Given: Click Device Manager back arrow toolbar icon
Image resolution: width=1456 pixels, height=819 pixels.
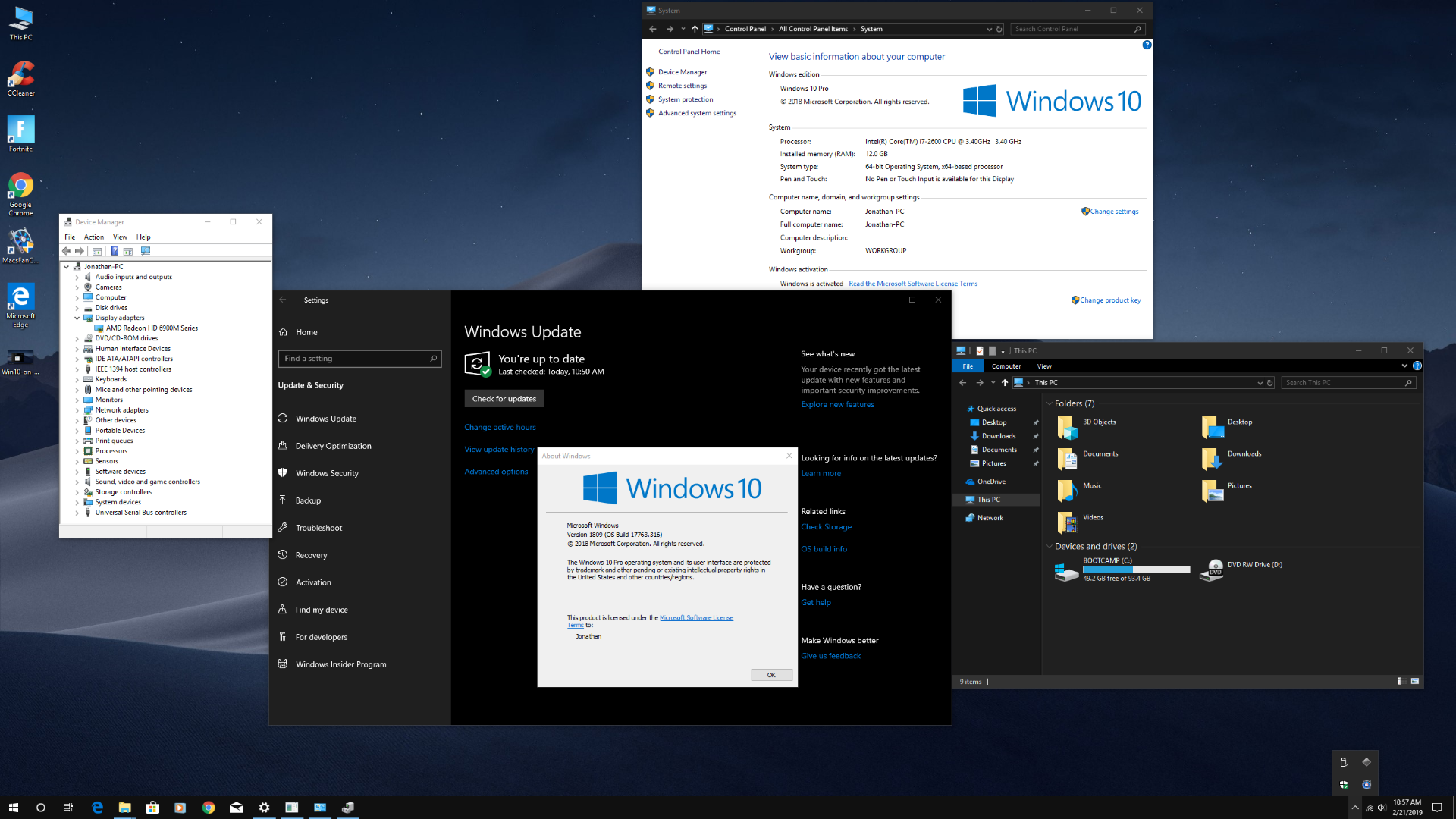Looking at the screenshot, I should tap(67, 251).
